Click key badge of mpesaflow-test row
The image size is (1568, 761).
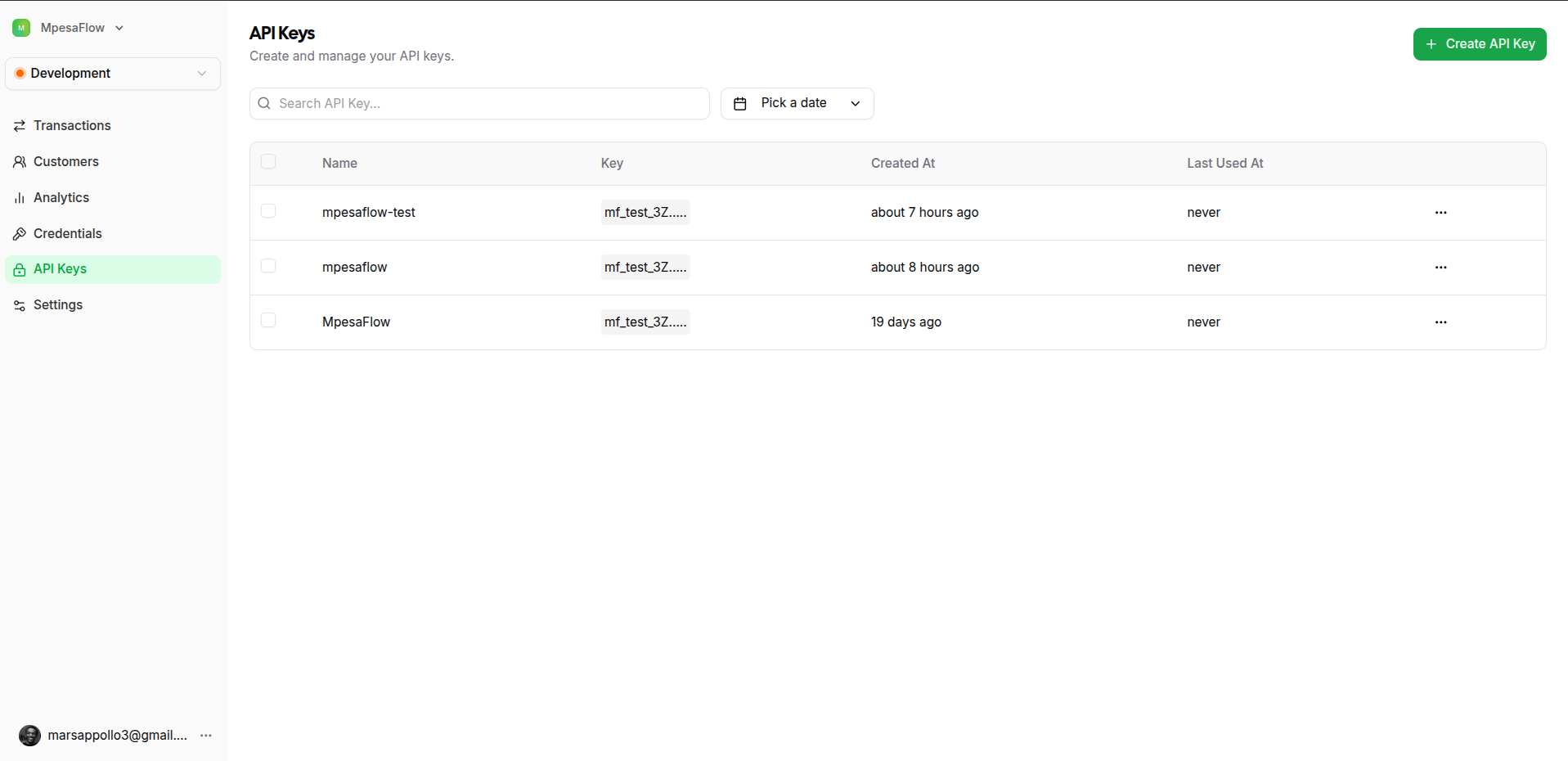645,213
